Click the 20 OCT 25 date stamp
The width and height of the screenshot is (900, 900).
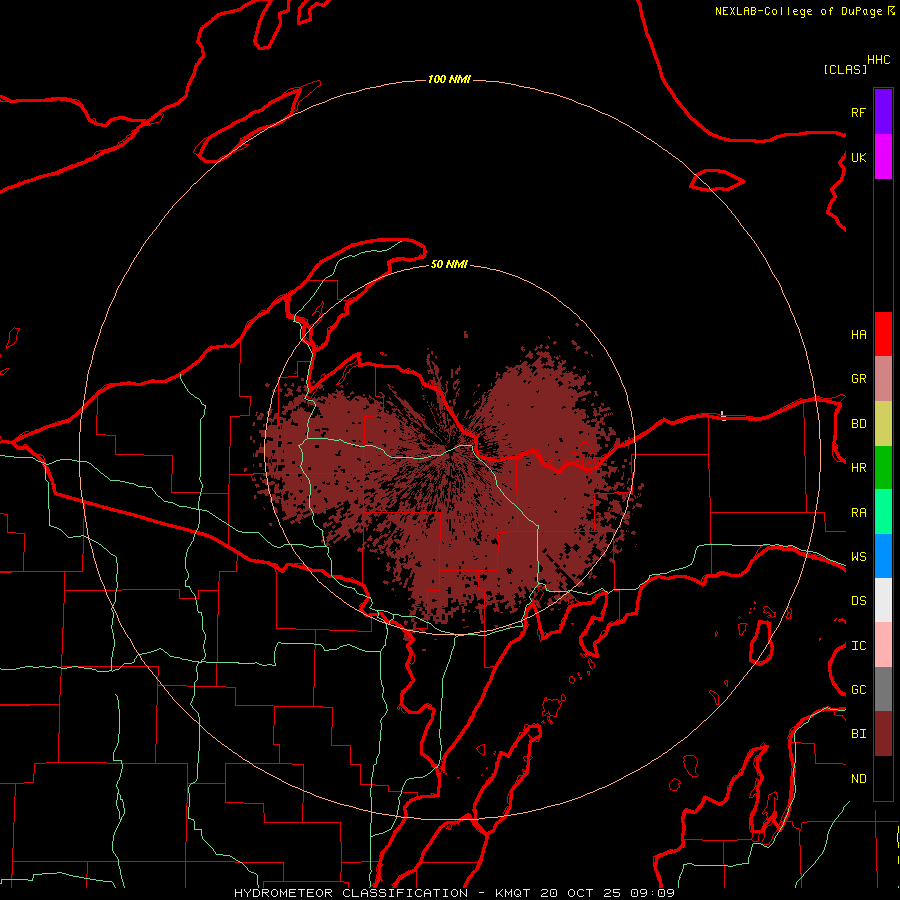[x=581, y=893]
